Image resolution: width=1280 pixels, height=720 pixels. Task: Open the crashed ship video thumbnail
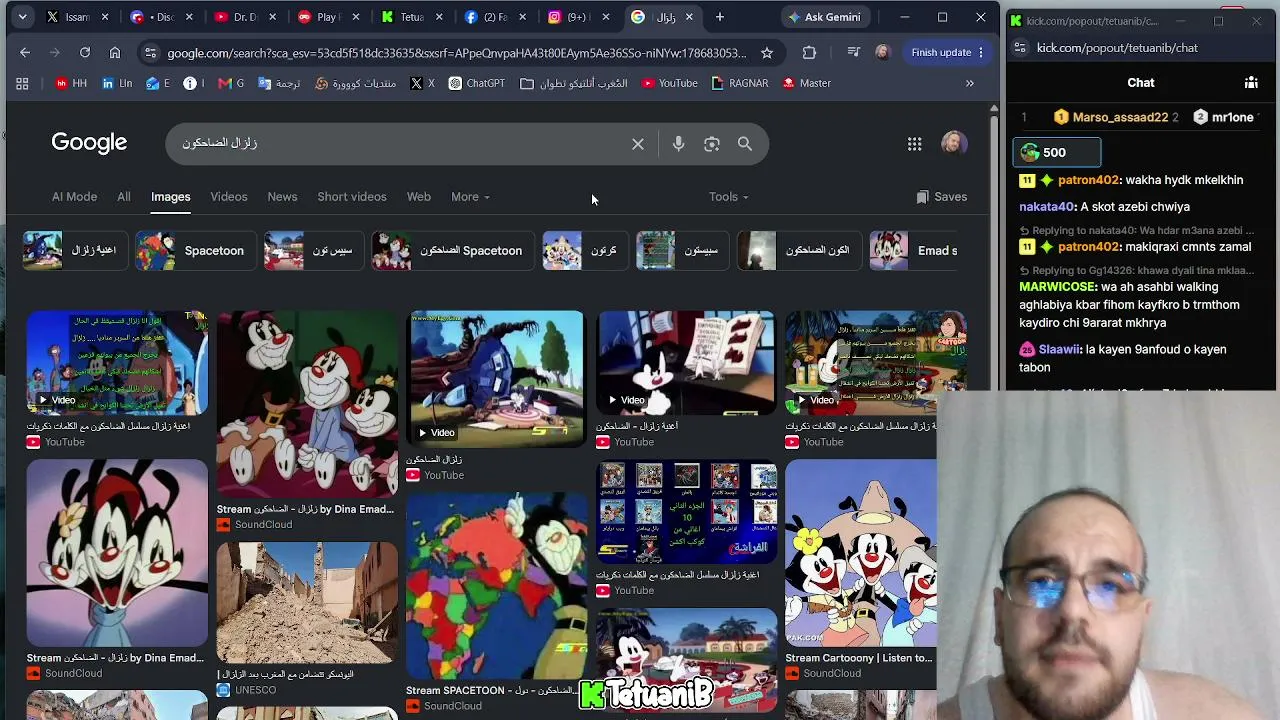pos(496,378)
